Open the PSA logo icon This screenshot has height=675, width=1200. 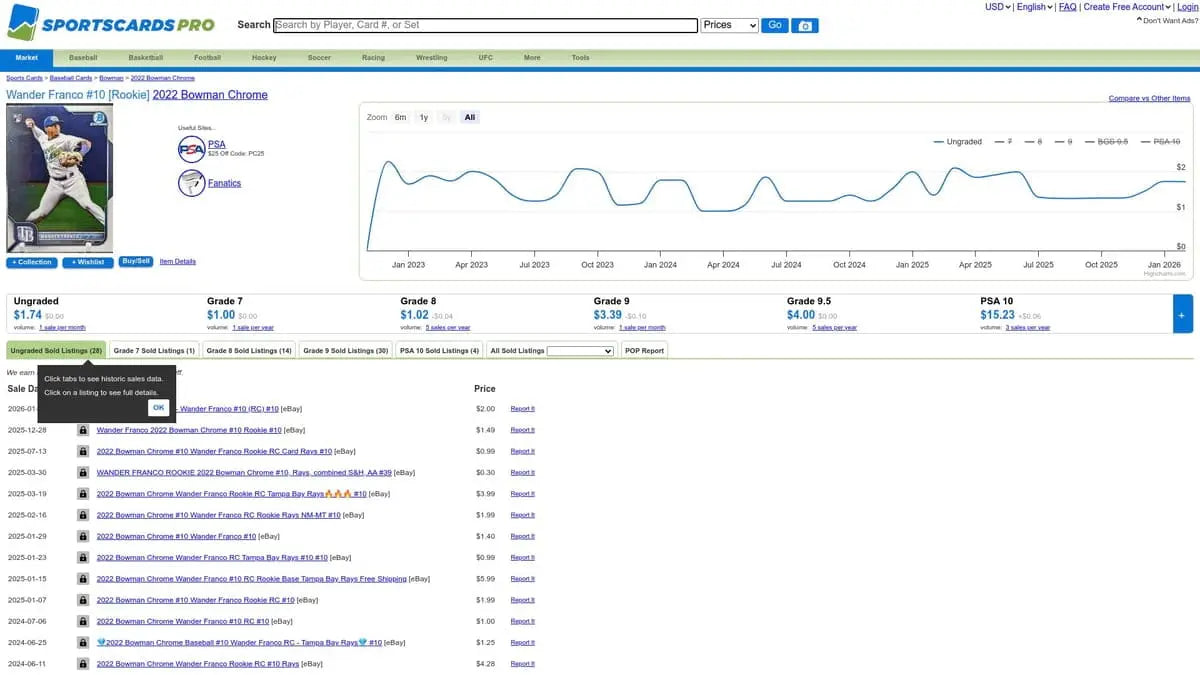click(x=191, y=149)
